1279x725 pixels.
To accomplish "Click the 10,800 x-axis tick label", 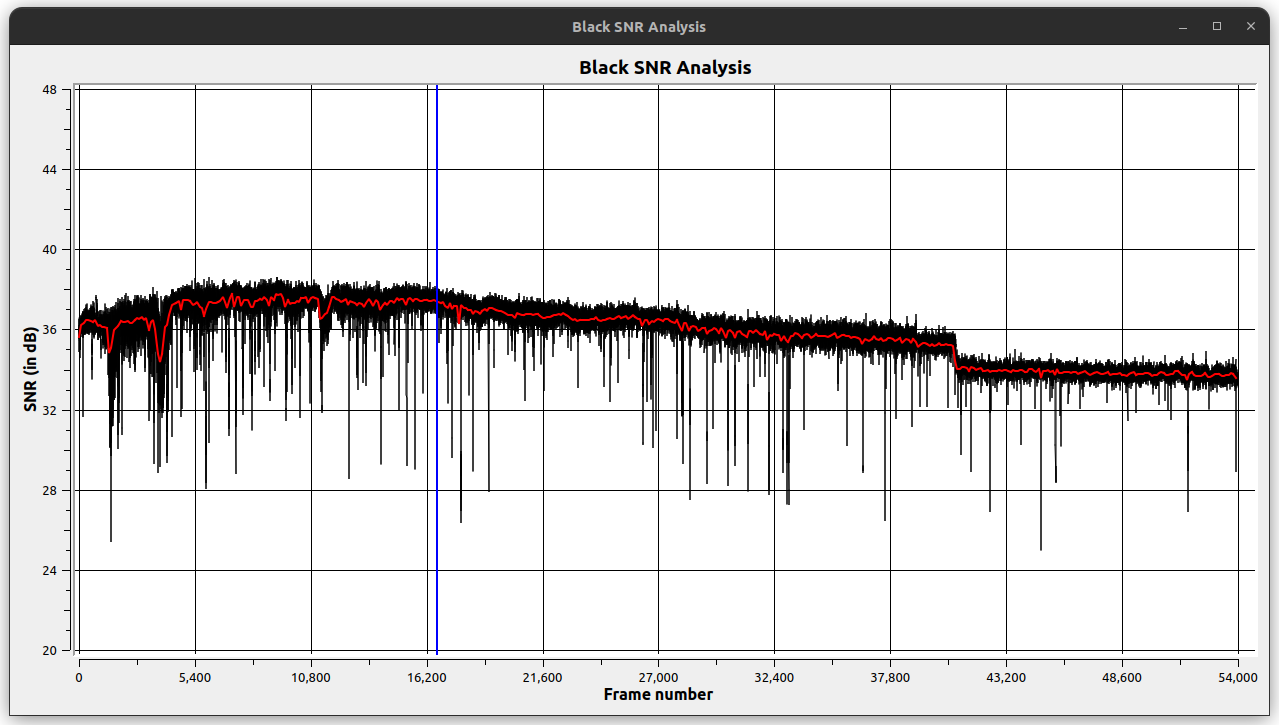I will pyautogui.click(x=311, y=677).
